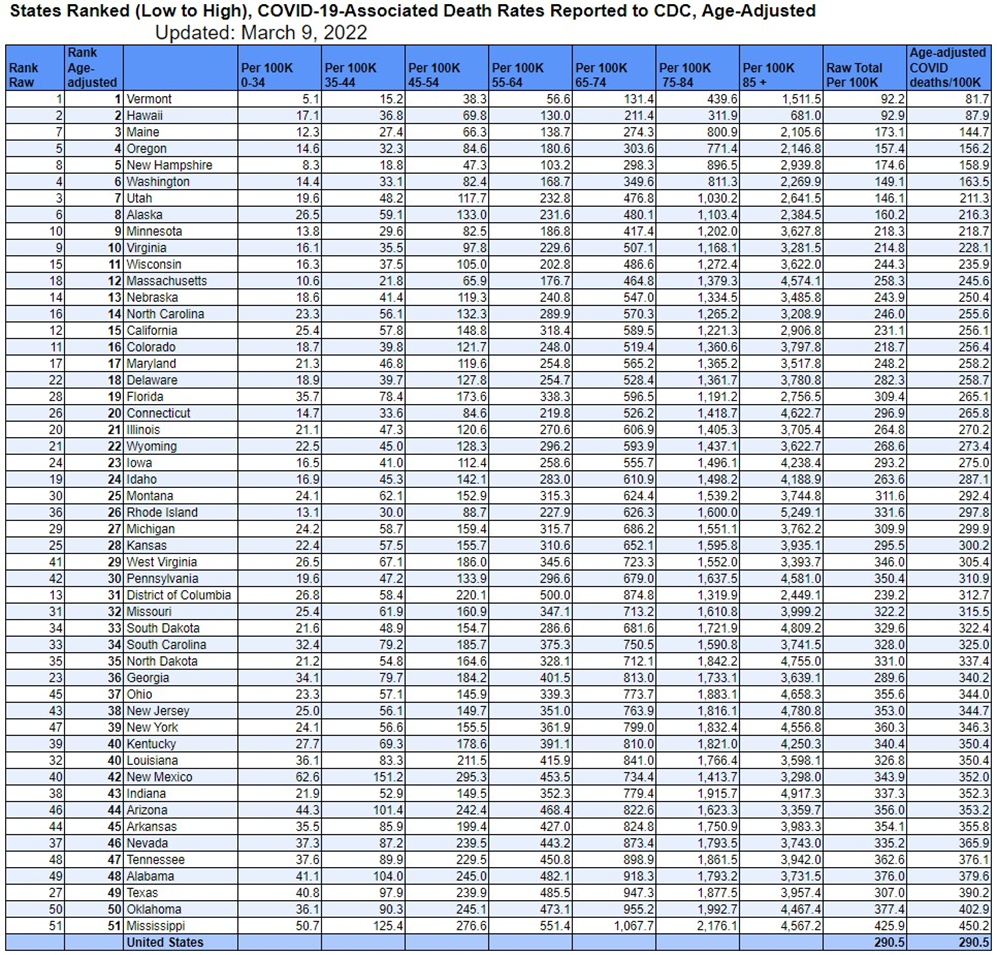Click the California state name cell
The width and height of the screenshot is (997, 955).
point(152,330)
